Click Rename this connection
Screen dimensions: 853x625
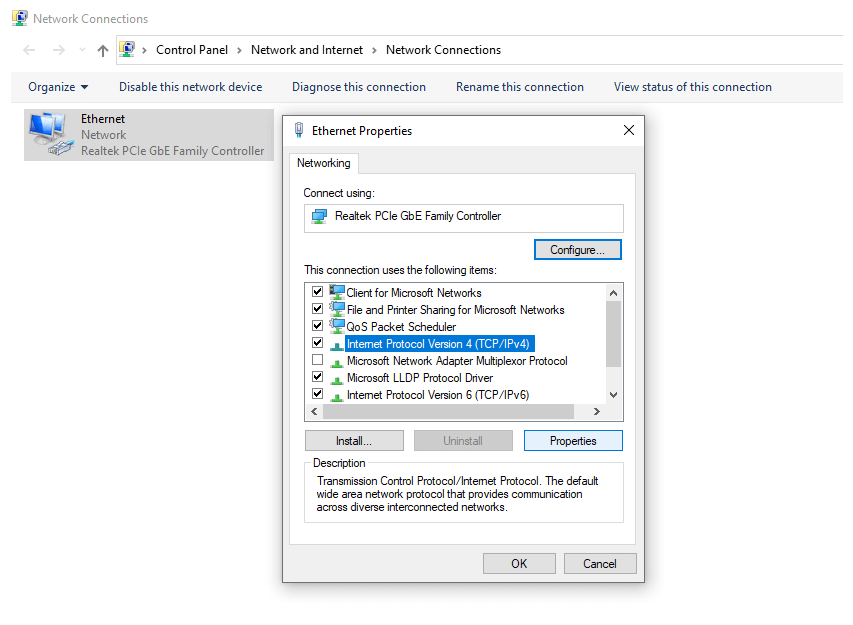tap(520, 87)
